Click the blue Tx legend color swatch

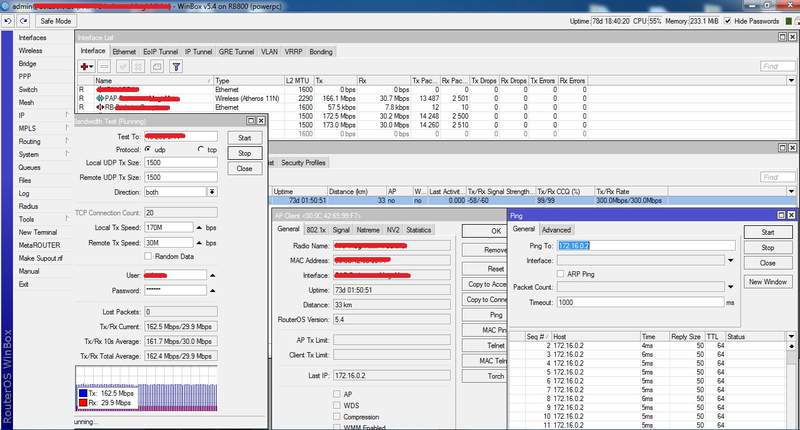pos(83,395)
